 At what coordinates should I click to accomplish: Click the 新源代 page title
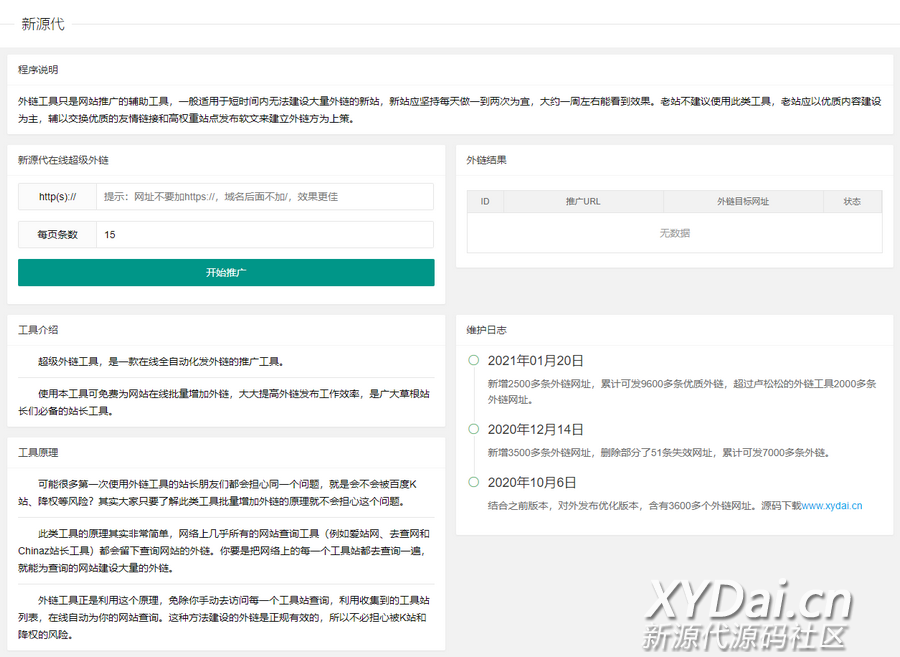click(x=43, y=24)
